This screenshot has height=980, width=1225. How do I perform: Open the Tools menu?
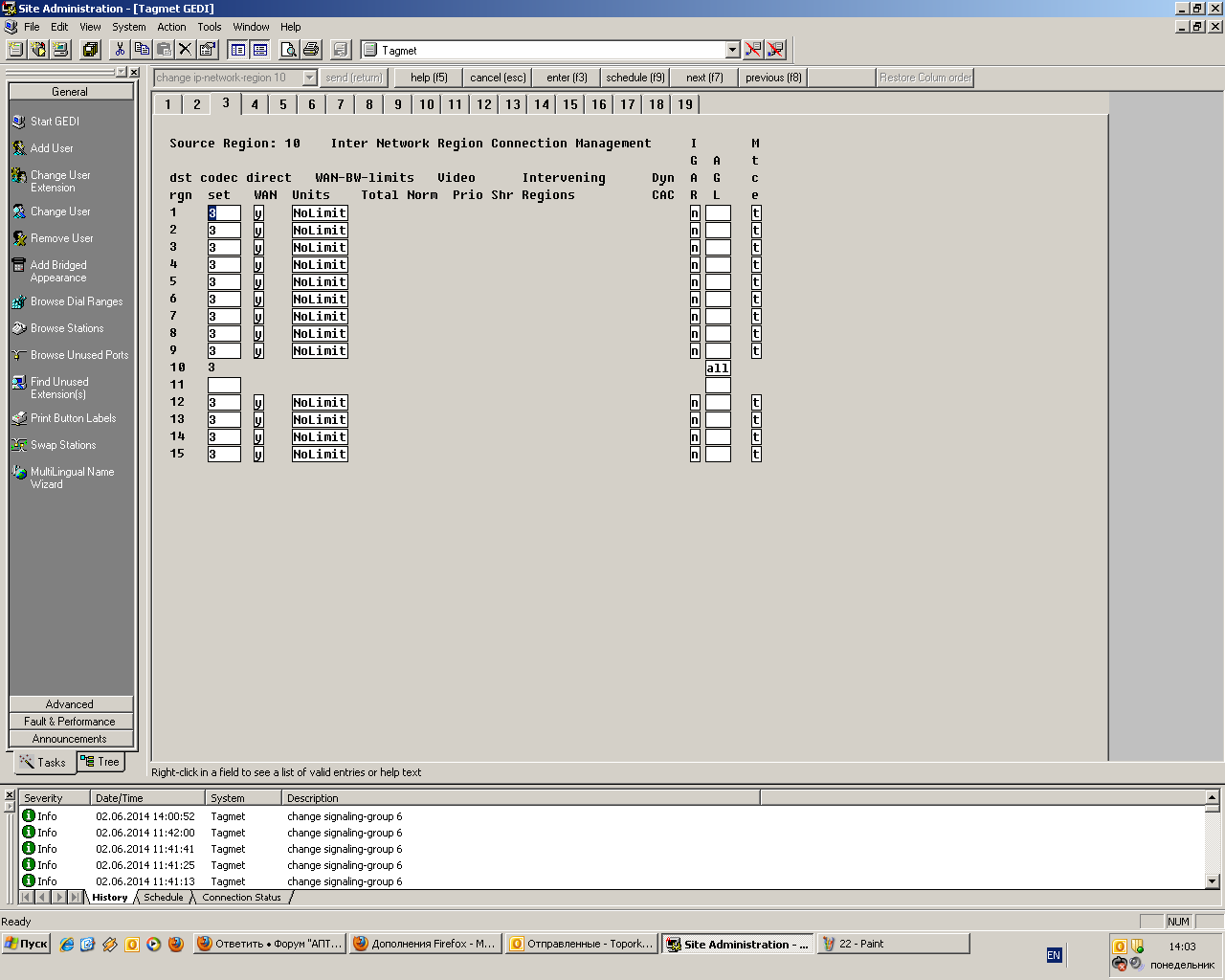[x=210, y=27]
